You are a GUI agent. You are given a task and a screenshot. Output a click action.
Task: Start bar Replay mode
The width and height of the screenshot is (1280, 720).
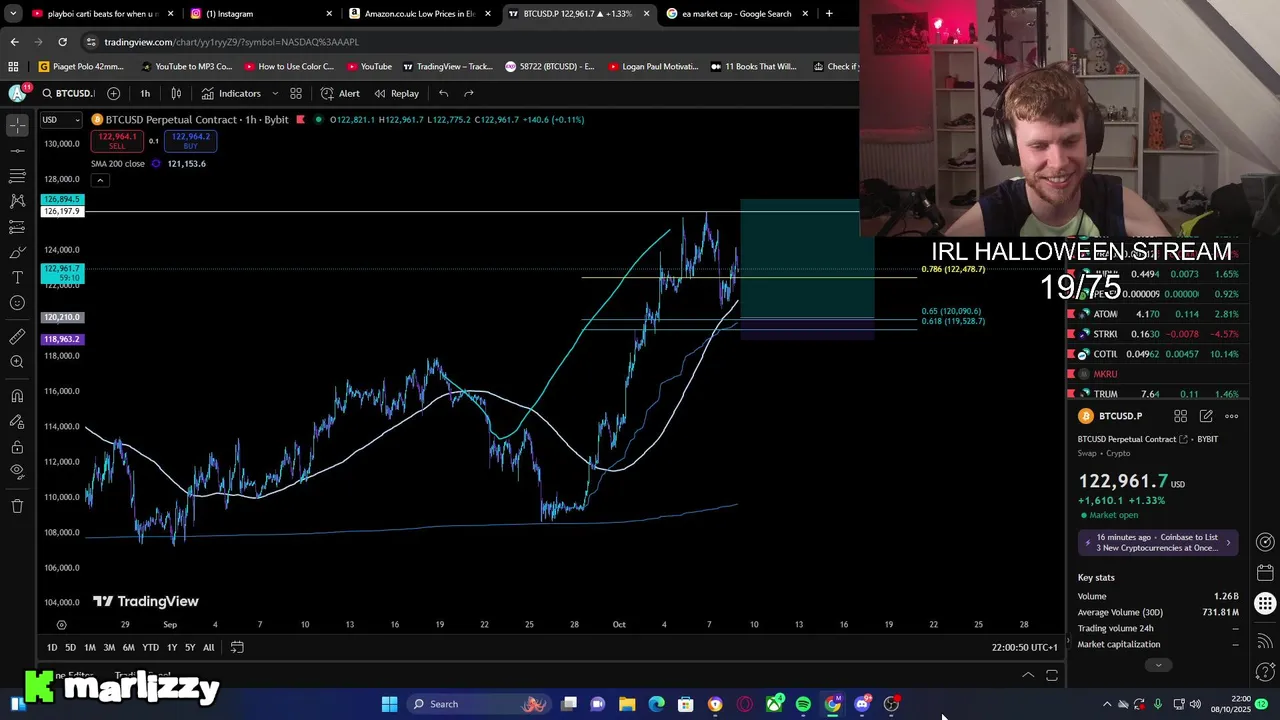(397, 93)
